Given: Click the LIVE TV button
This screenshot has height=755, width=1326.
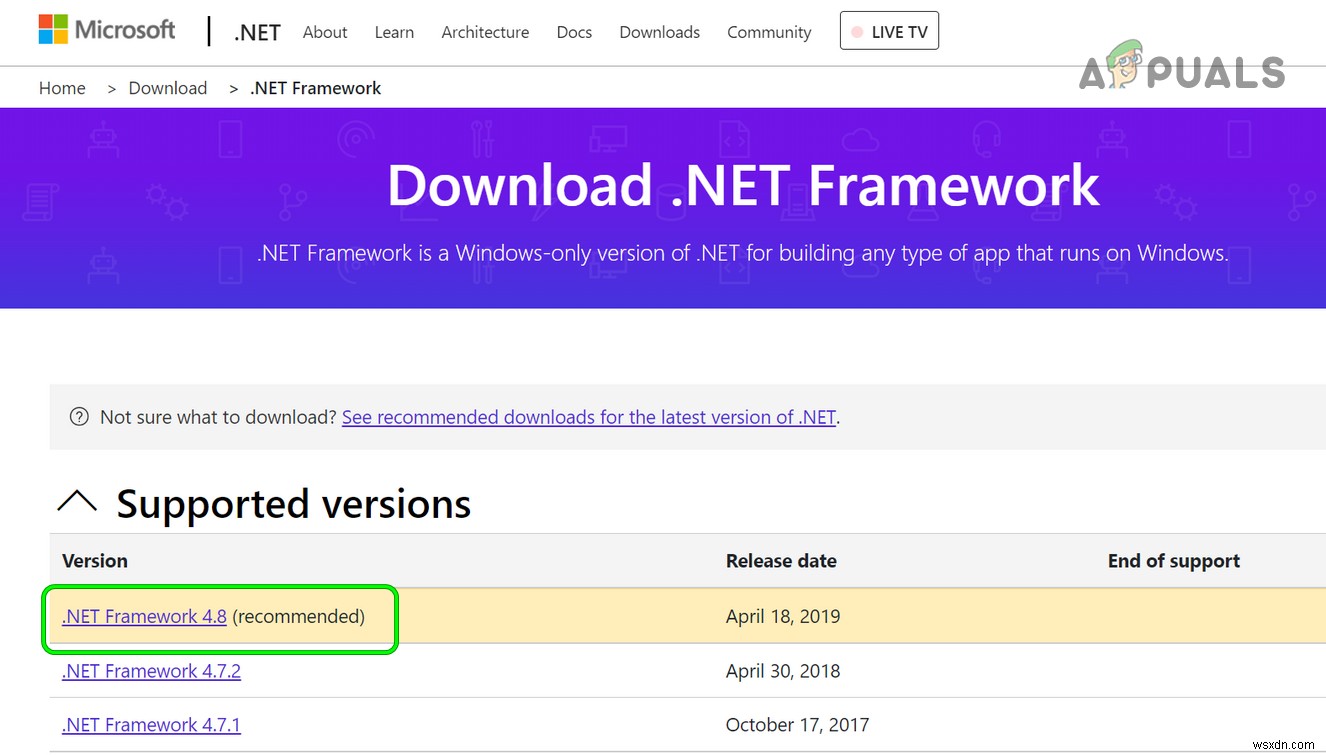Looking at the screenshot, I should pos(889,32).
